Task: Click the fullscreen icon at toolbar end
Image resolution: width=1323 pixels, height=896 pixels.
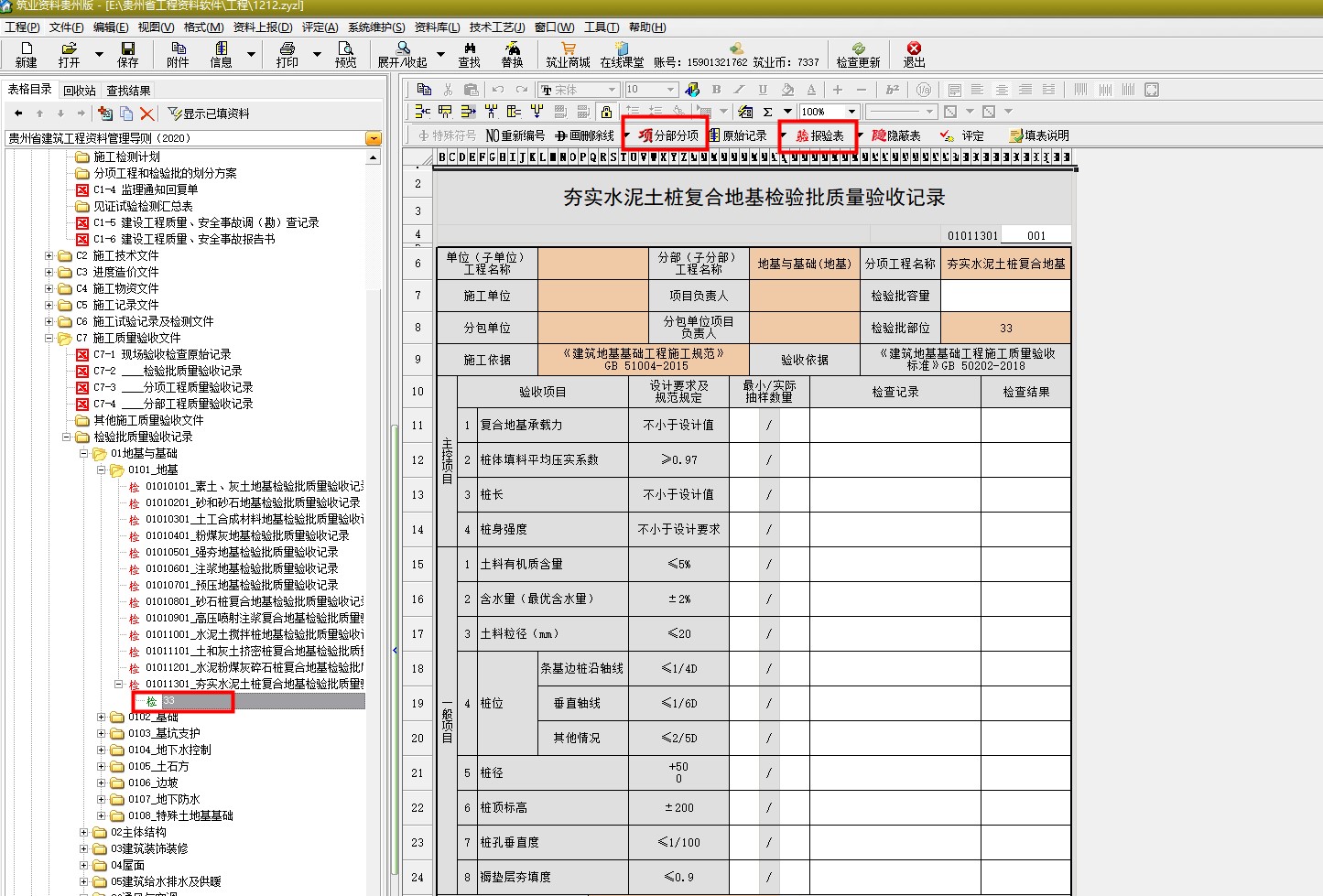Action: click(x=1152, y=89)
